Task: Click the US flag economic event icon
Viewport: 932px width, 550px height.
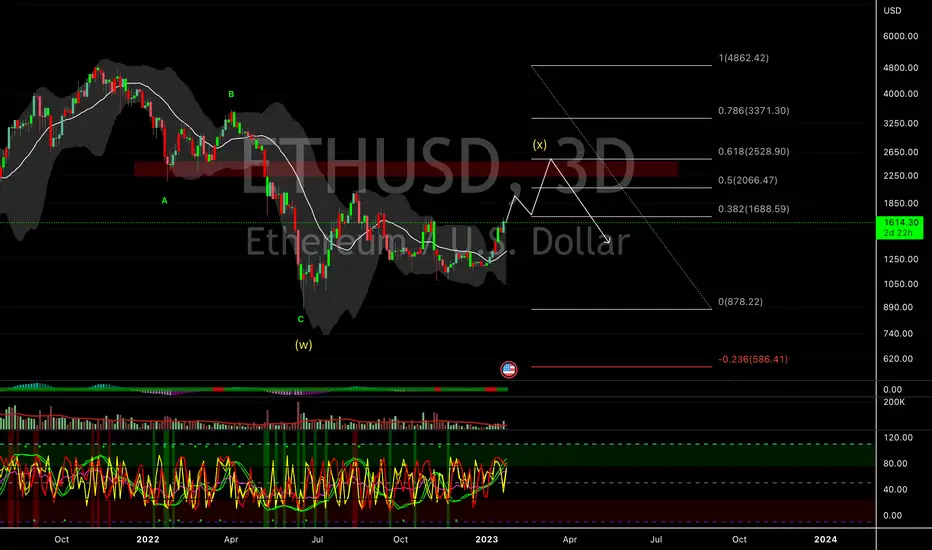Action: tap(509, 370)
